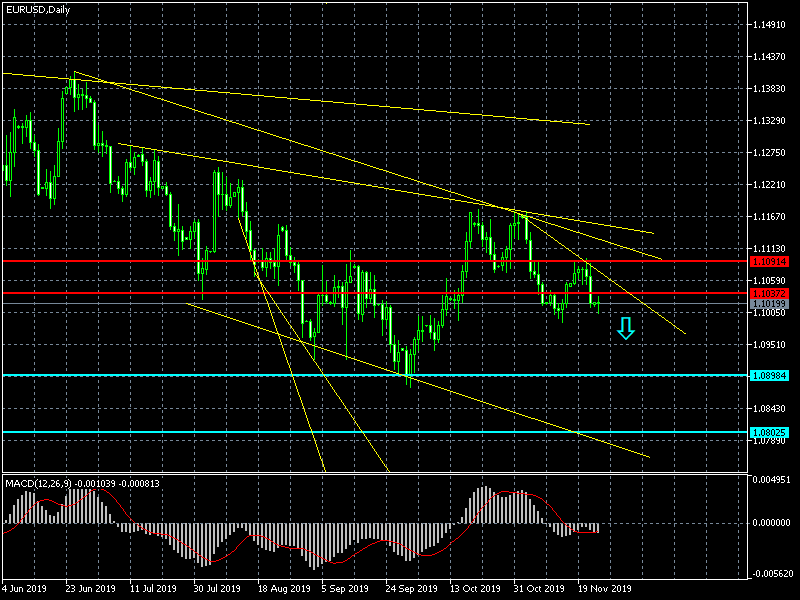Click the 1.09510 price scale value

click(x=769, y=345)
